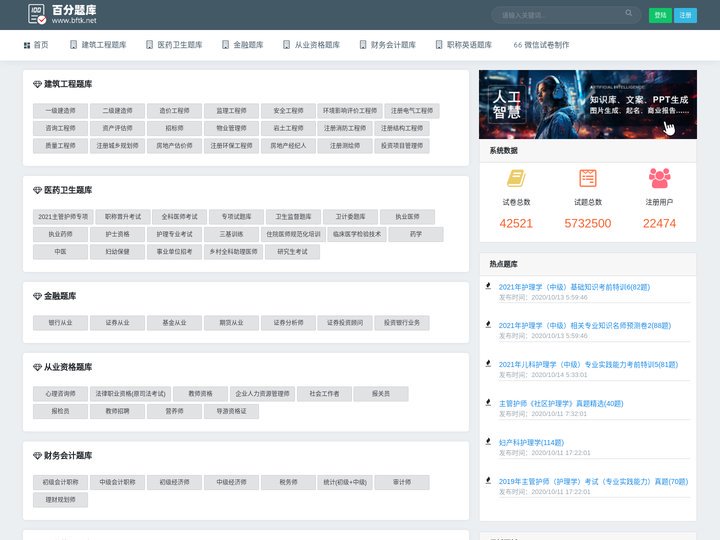Click the AI 人工智慧 banner image

(x=588, y=104)
